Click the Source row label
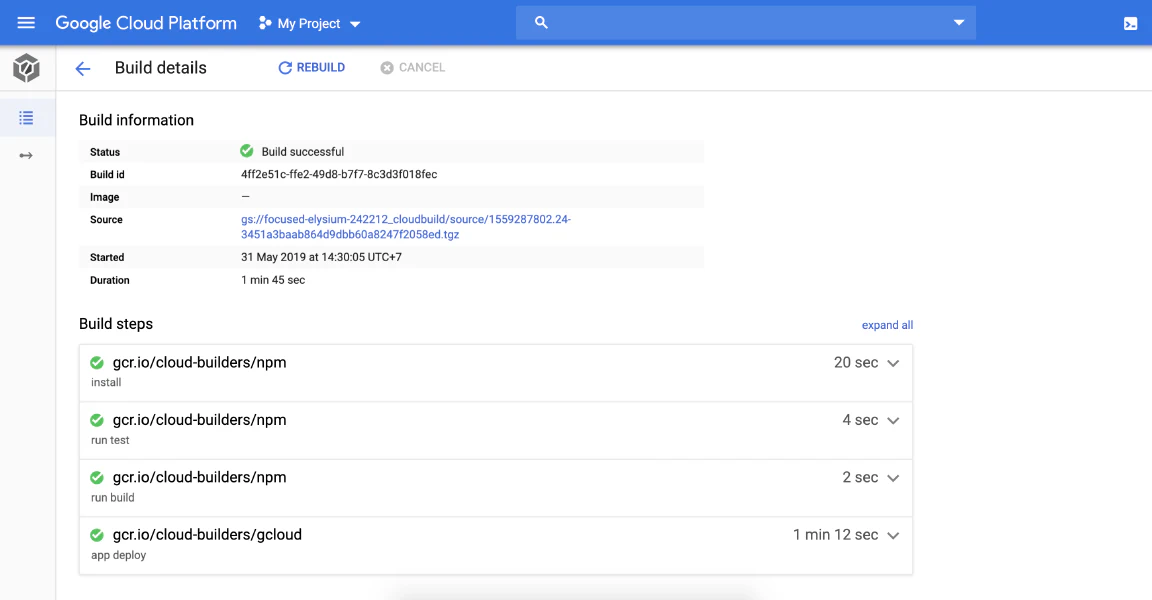The height and width of the screenshot is (600, 1152). pyautogui.click(x=107, y=220)
